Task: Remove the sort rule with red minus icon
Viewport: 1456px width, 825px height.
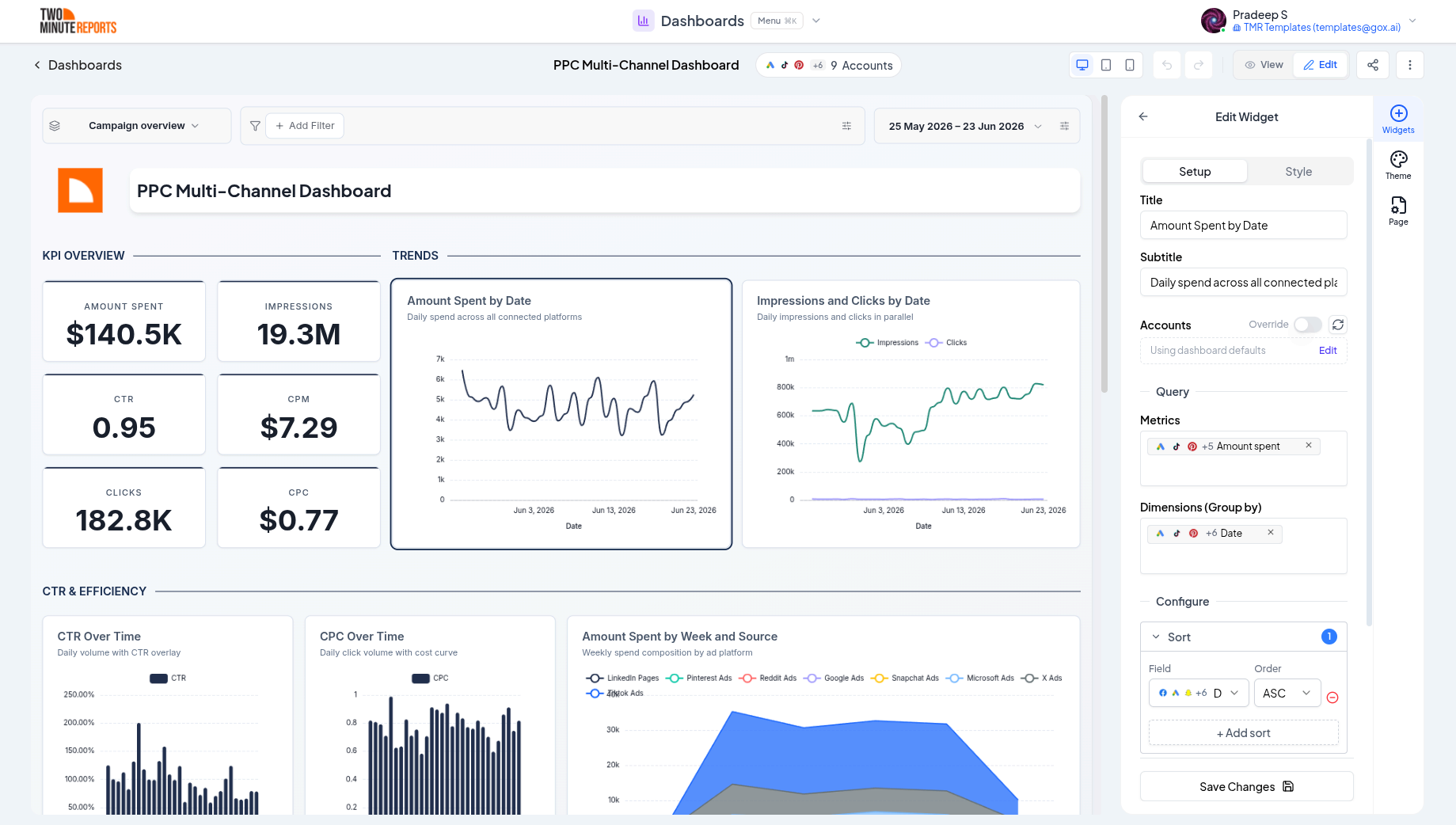Action: click(x=1332, y=698)
